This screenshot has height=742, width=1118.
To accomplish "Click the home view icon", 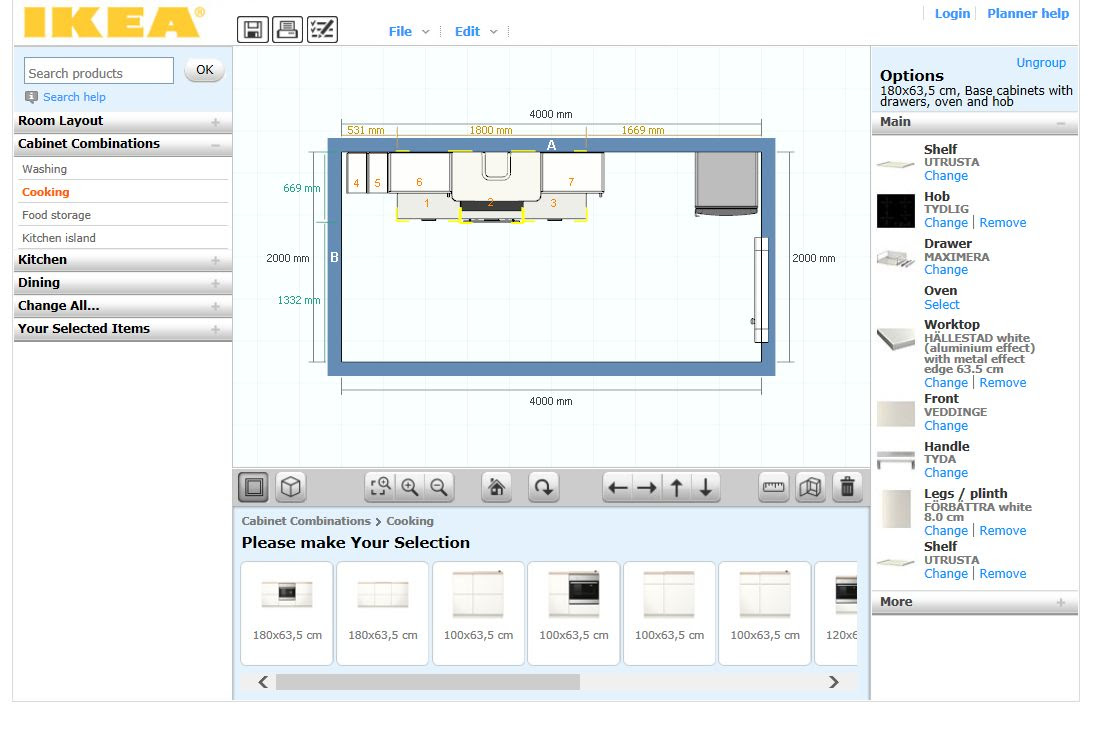I will click(496, 488).
